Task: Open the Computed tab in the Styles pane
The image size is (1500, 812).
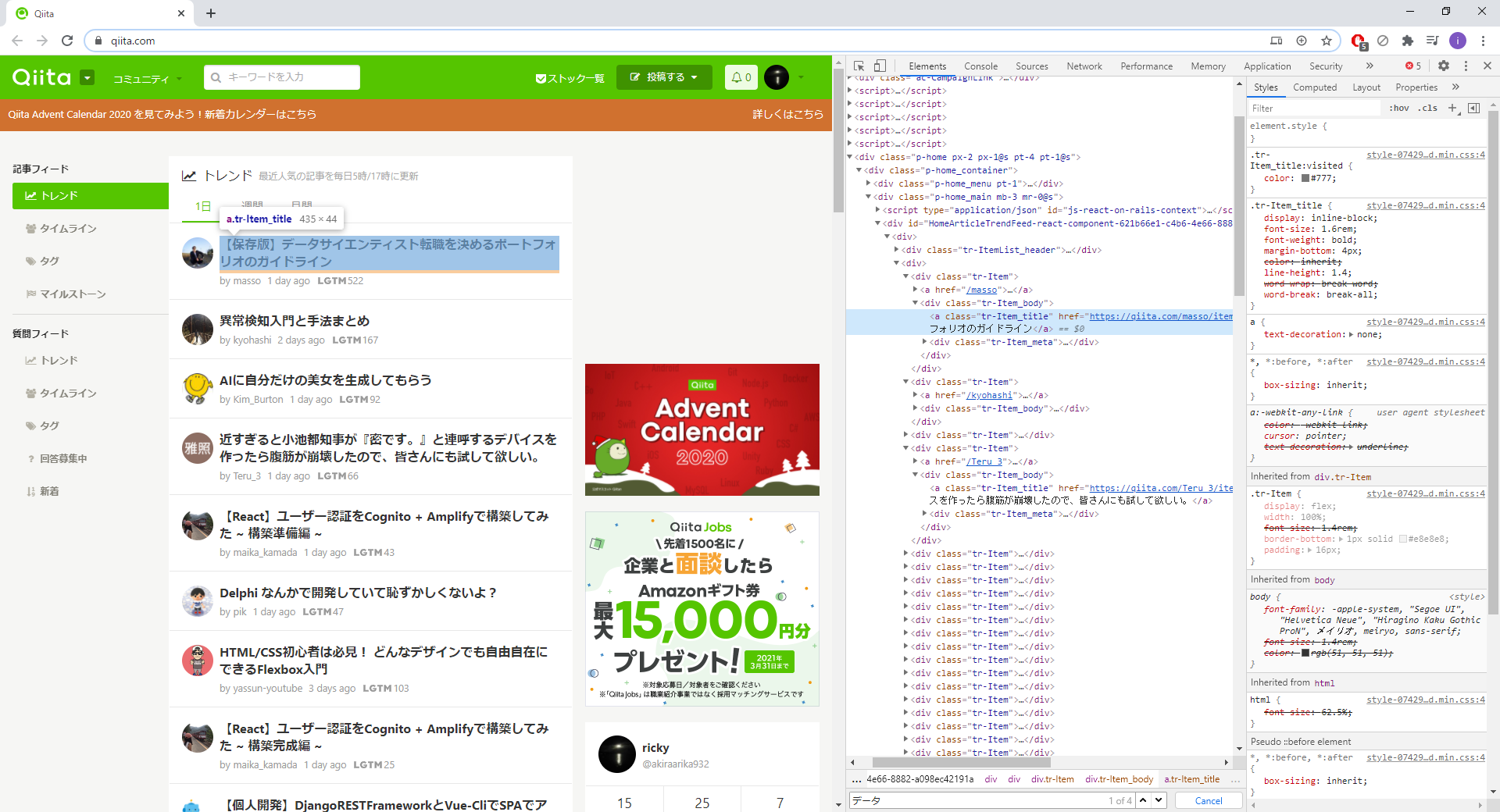Action: [x=1315, y=87]
